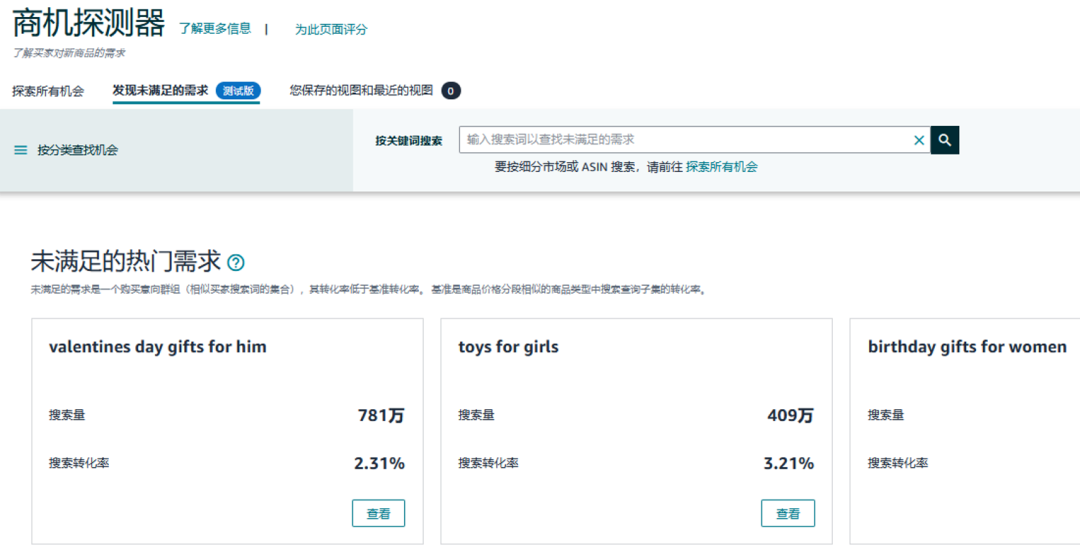Viewport: 1080px width, 552px height.
Task: Open the hamburger menu icon for categories
Action: coord(21,150)
